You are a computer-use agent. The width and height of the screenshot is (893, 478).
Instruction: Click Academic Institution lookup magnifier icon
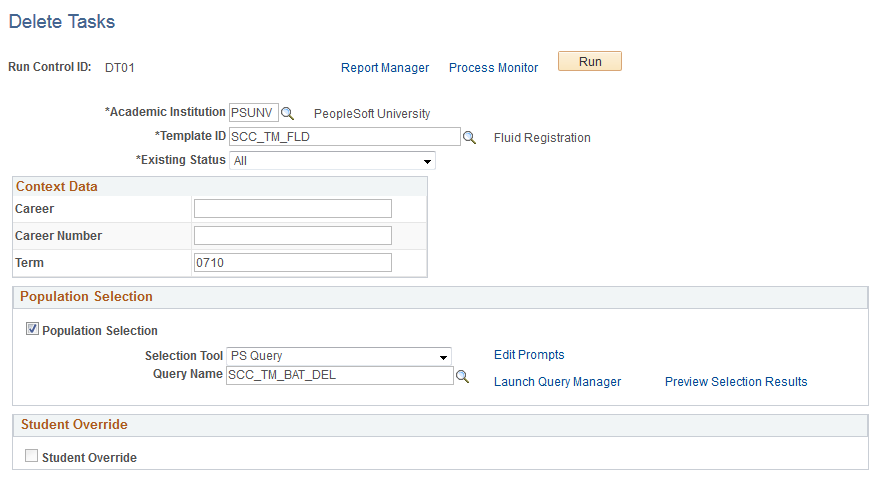pos(288,113)
